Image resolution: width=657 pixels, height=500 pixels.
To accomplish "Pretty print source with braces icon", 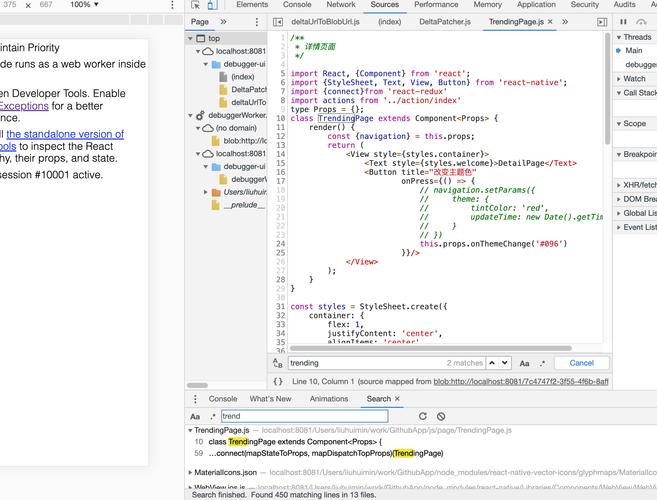I will tap(278, 381).
